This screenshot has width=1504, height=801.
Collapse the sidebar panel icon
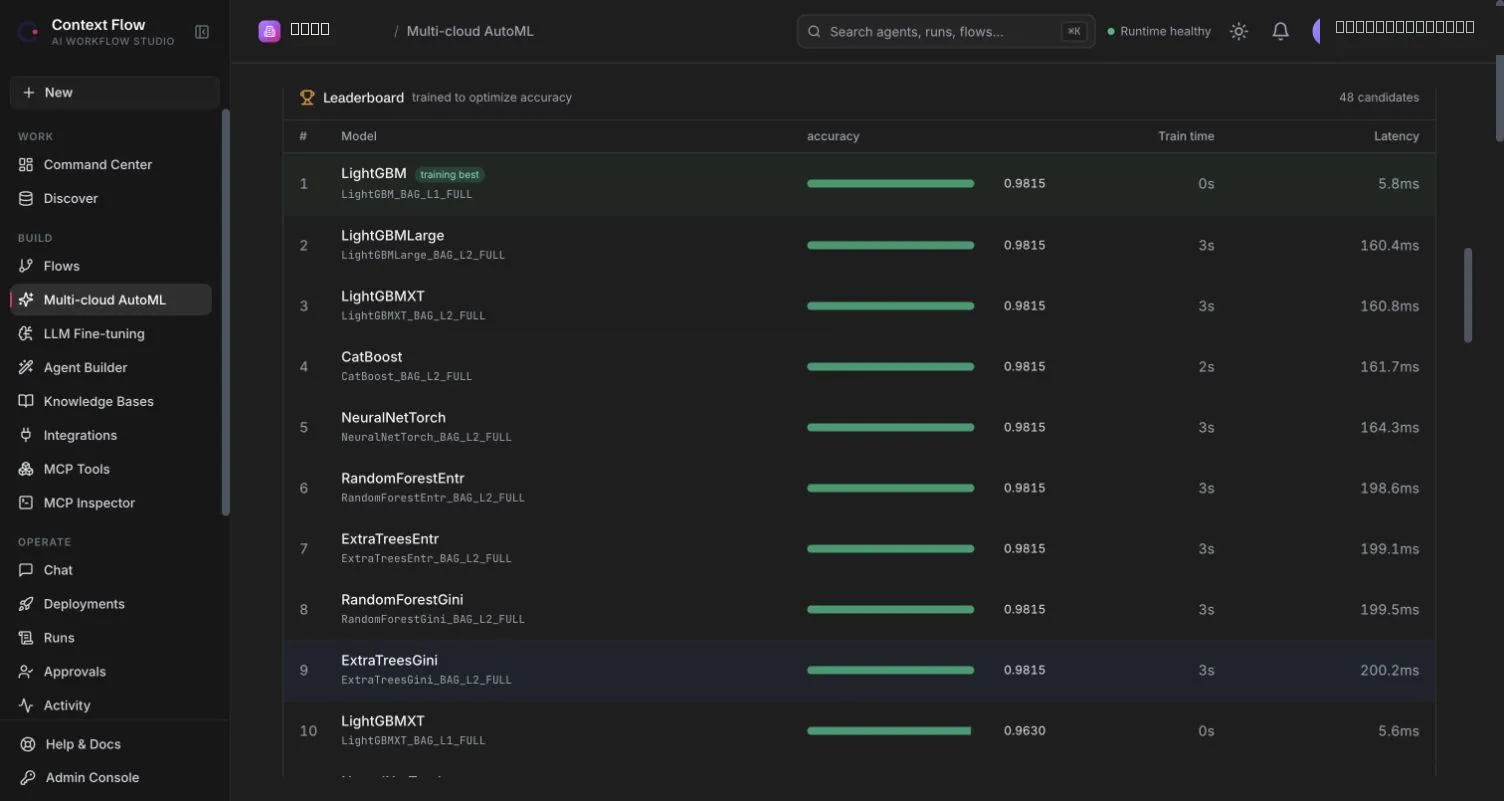202,32
